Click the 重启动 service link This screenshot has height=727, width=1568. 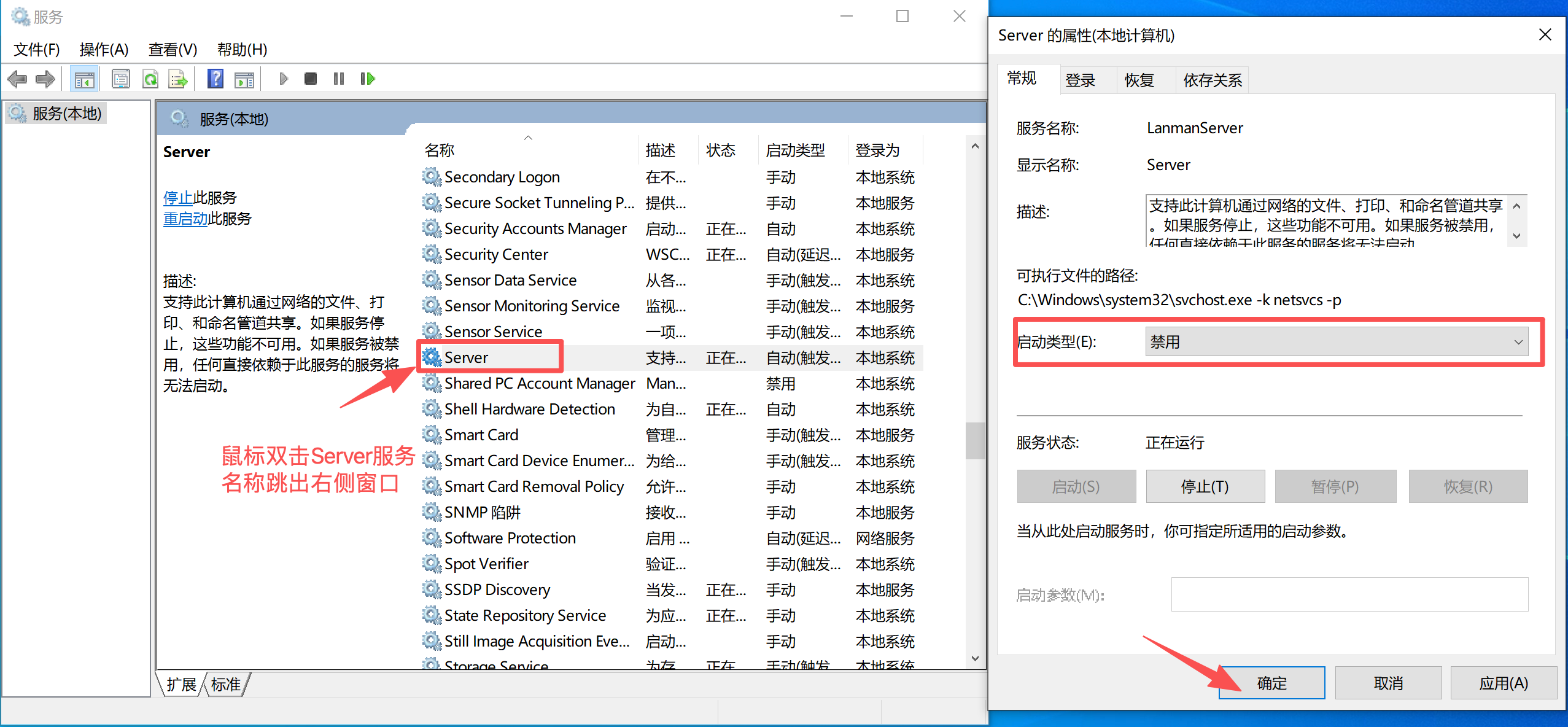(x=185, y=219)
